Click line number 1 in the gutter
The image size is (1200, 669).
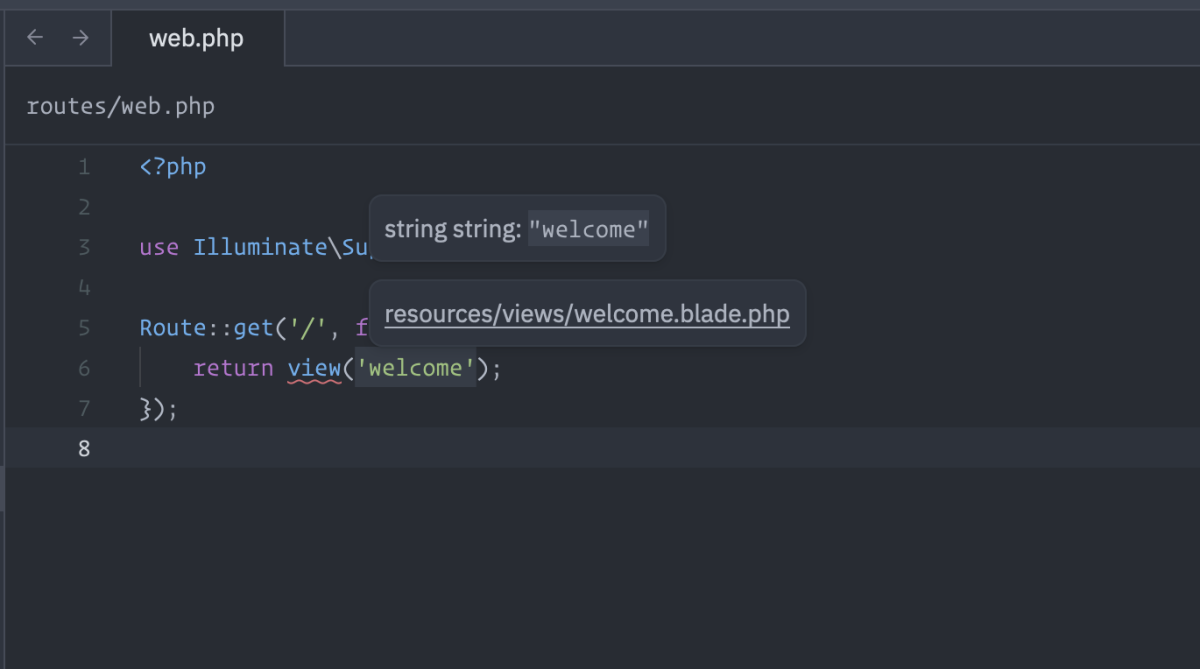[84, 167]
